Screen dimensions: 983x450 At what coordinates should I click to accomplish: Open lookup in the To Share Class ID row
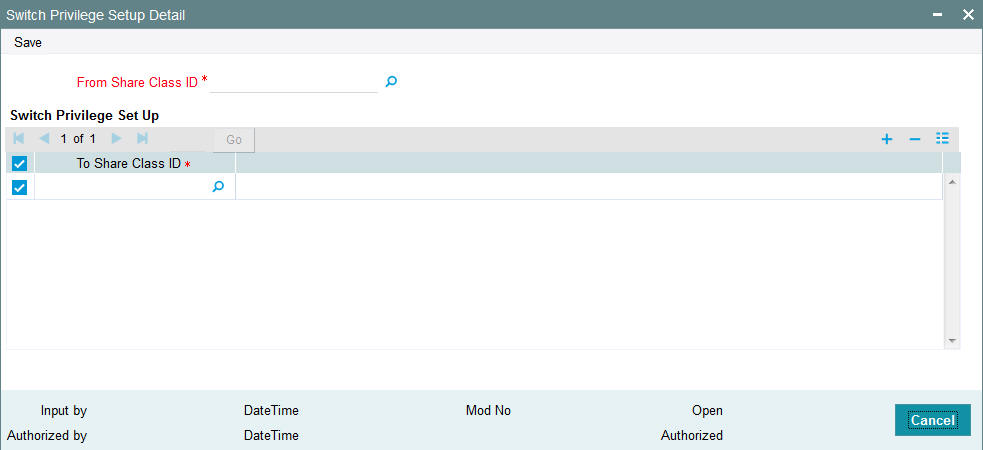point(218,186)
